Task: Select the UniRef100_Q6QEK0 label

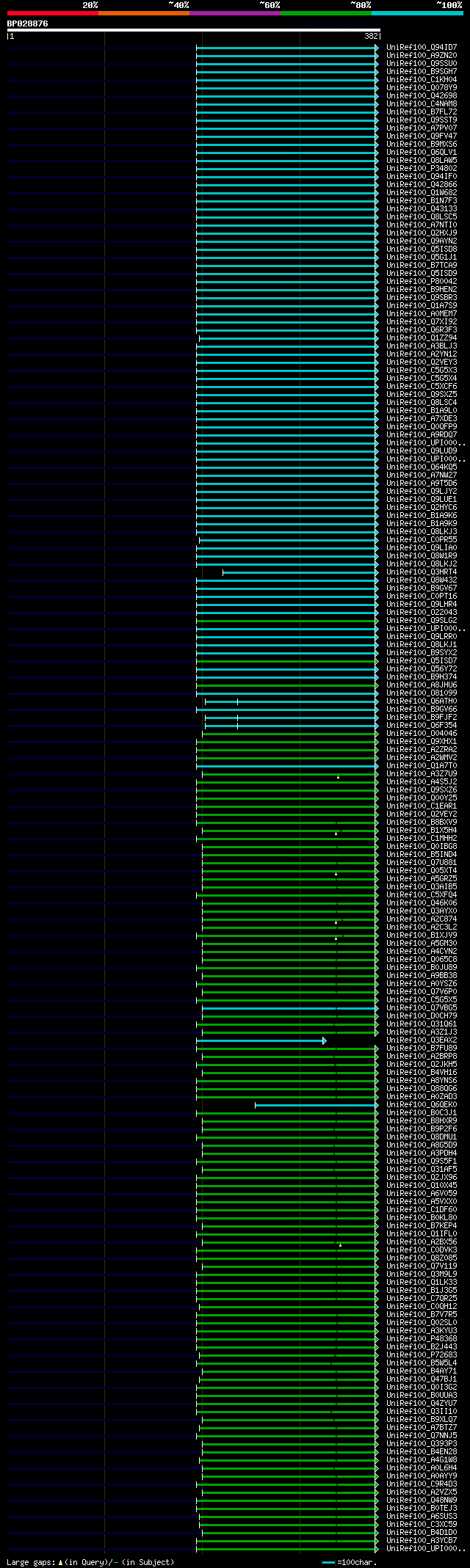Action: [422, 1104]
